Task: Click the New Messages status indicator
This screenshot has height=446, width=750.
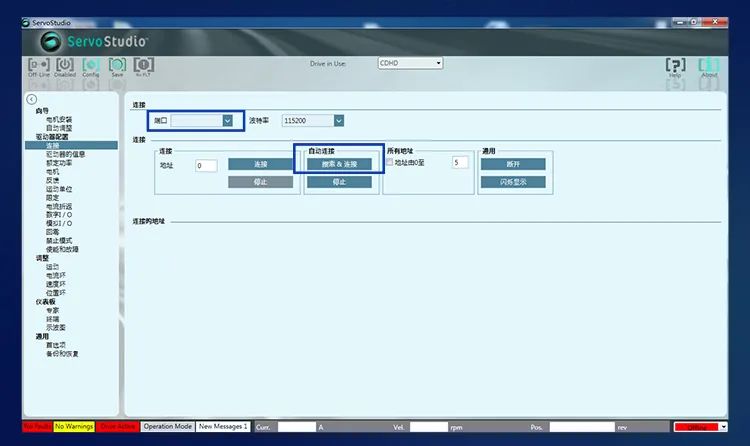Action: coord(223,426)
